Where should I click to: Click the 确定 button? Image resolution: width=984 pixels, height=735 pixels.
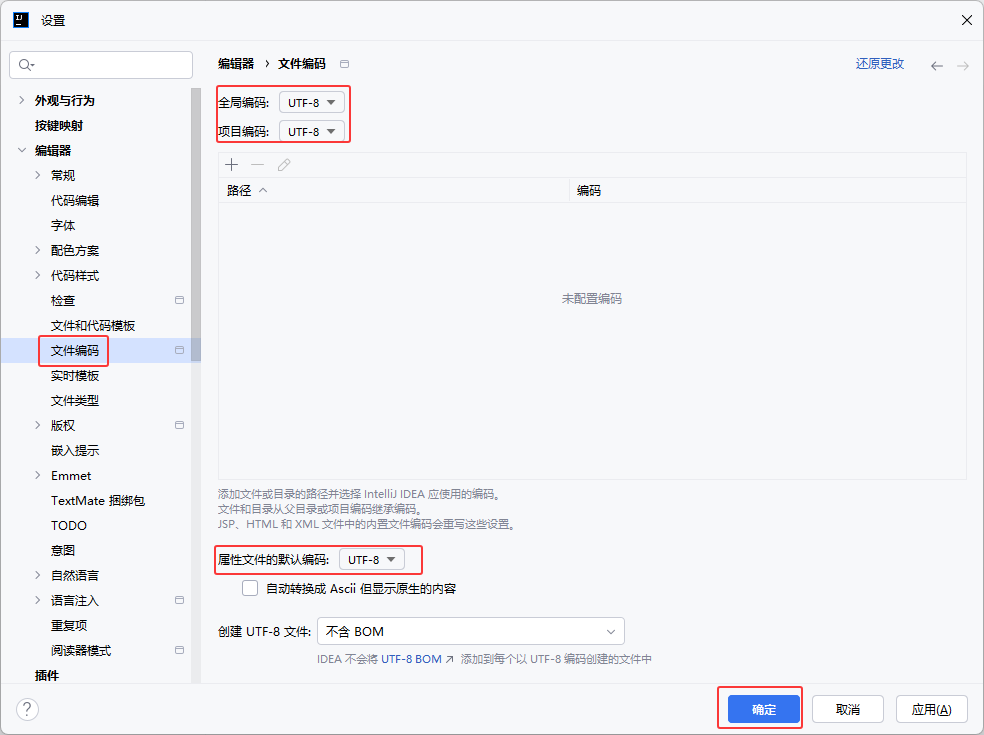[763, 709]
